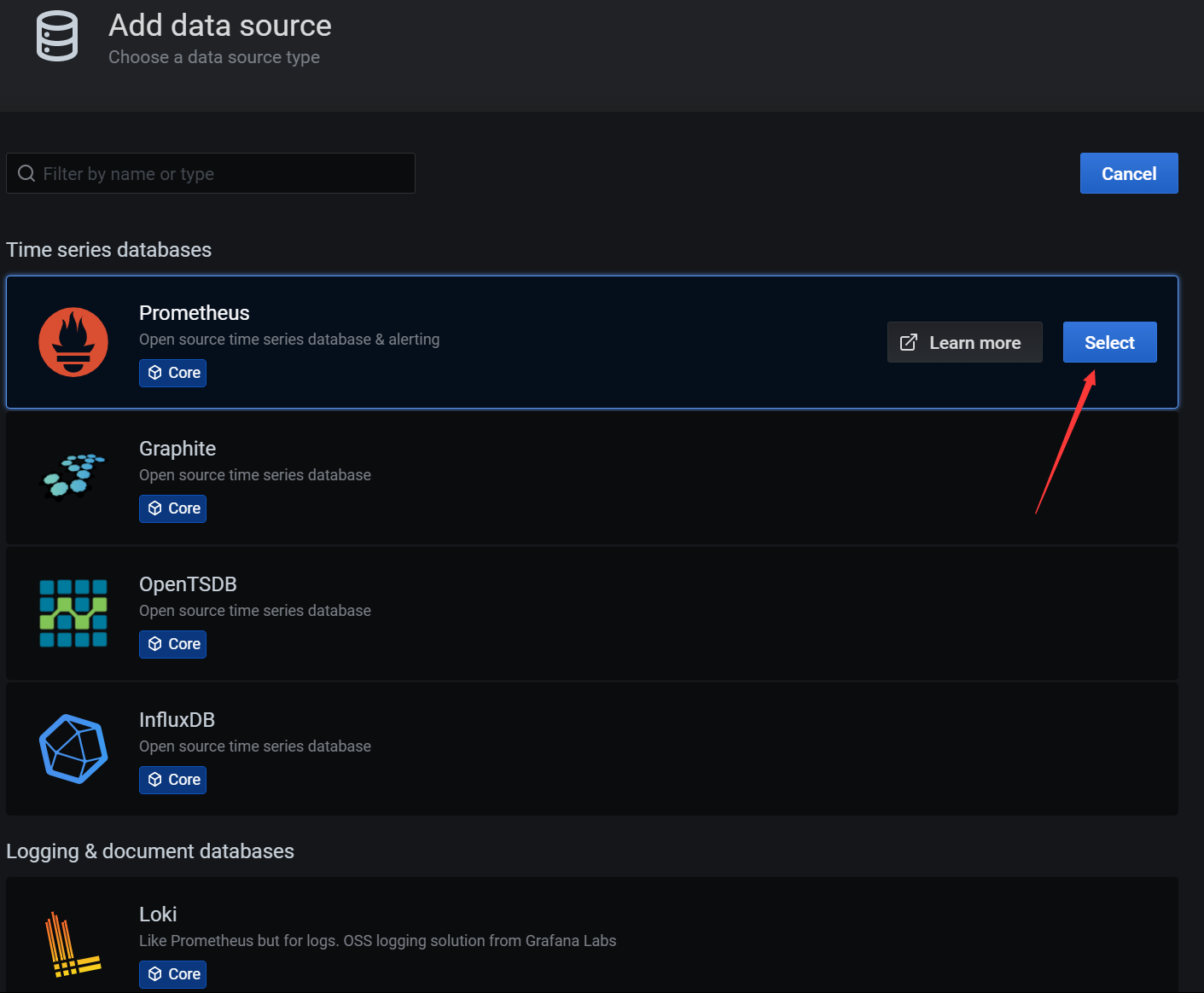Click the magnifier icon in the filter box
Image resolution: width=1204 pixels, height=993 pixels.
(x=26, y=173)
